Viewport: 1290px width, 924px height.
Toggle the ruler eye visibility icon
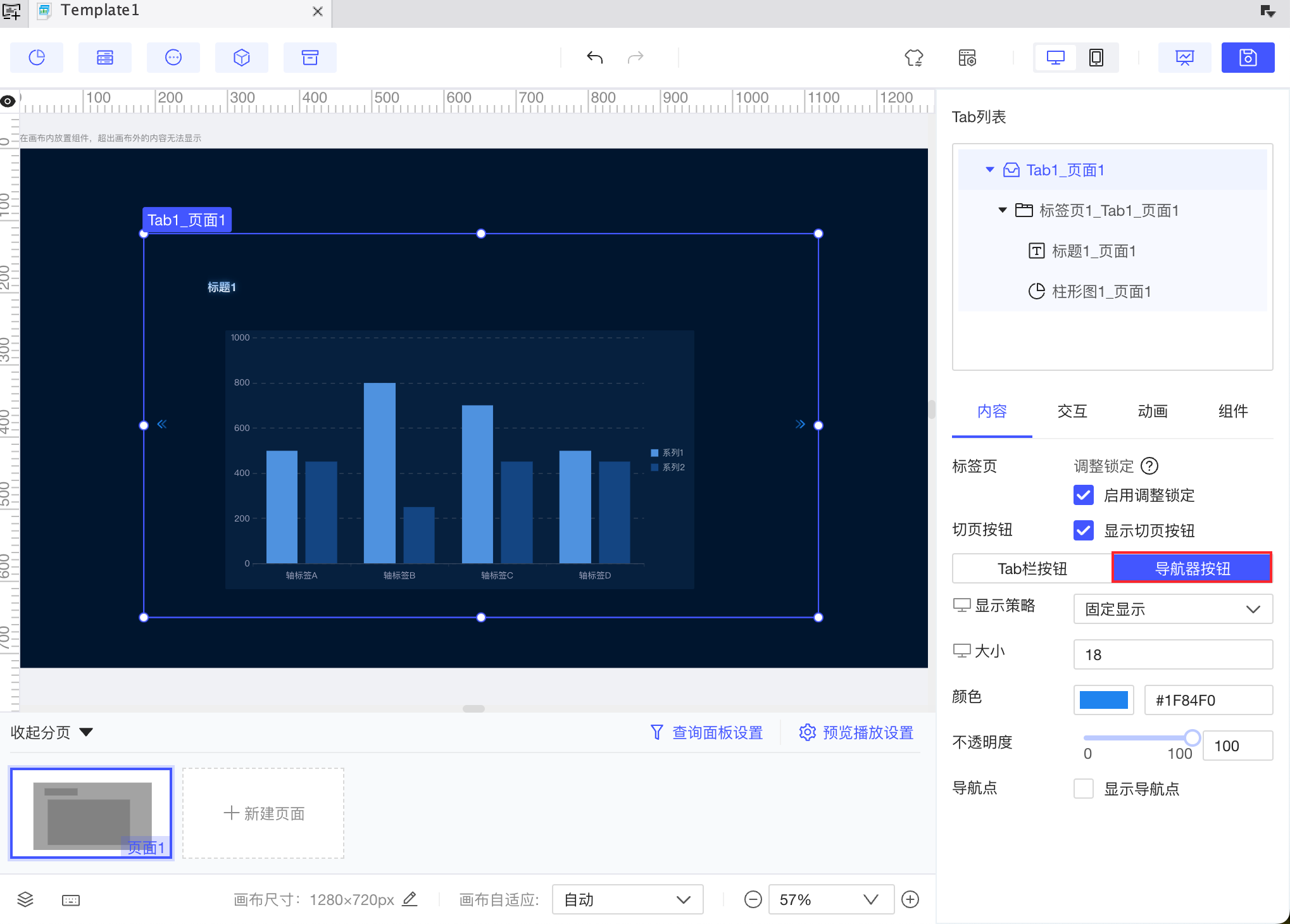pyautogui.click(x=8, y=101)
